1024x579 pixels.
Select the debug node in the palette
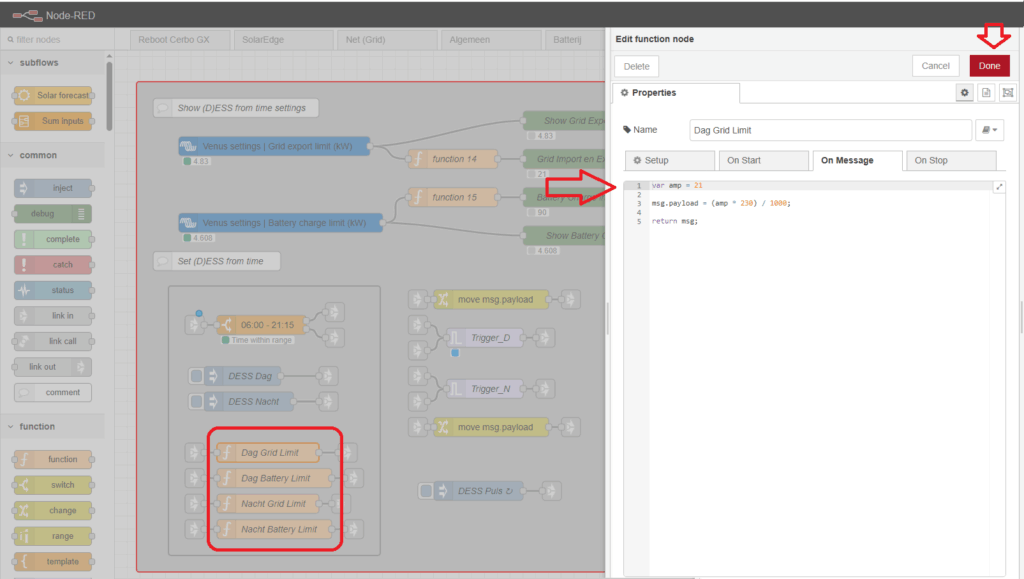[x=54, y=213]
